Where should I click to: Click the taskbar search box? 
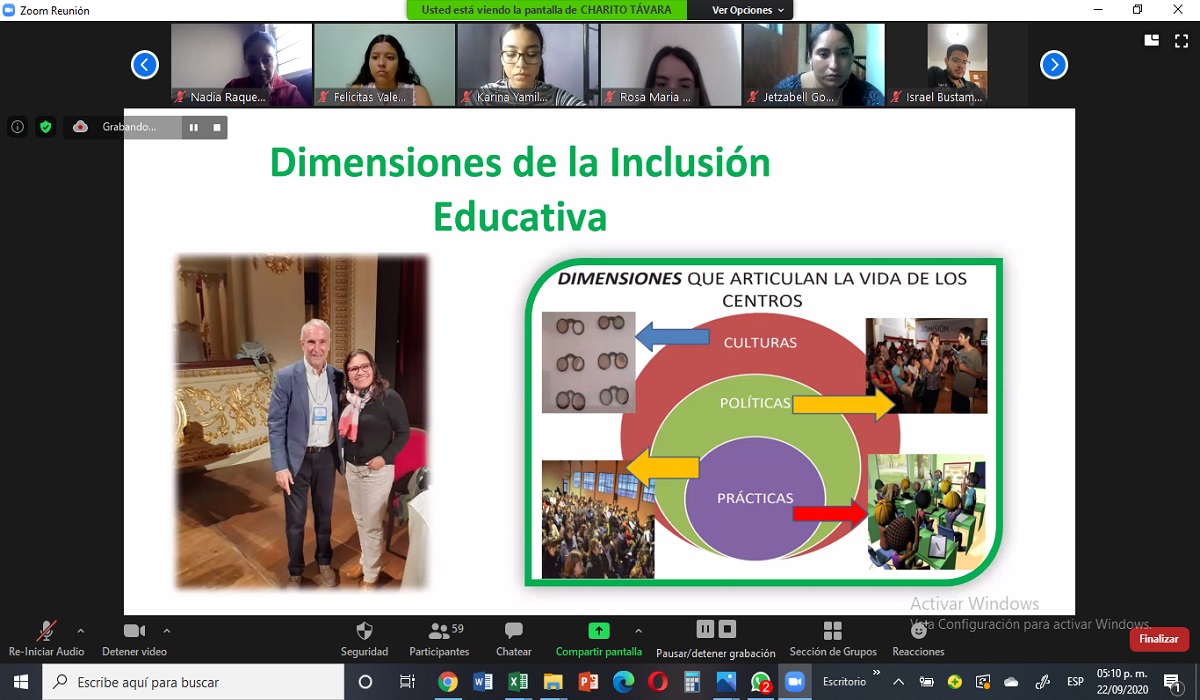click(193, 682)
